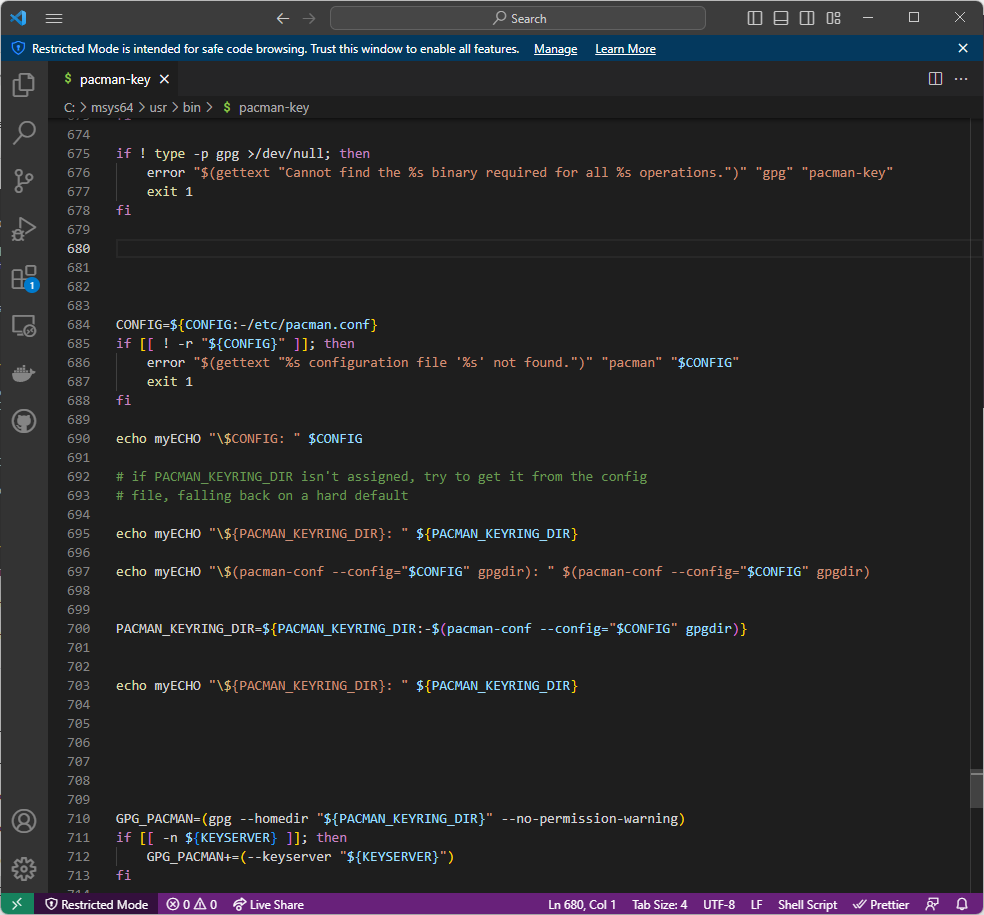Open the bin breadcrumb dropdown
This screenshot has height=915, width=984.
pyautogui.click(x=191, y=107)
